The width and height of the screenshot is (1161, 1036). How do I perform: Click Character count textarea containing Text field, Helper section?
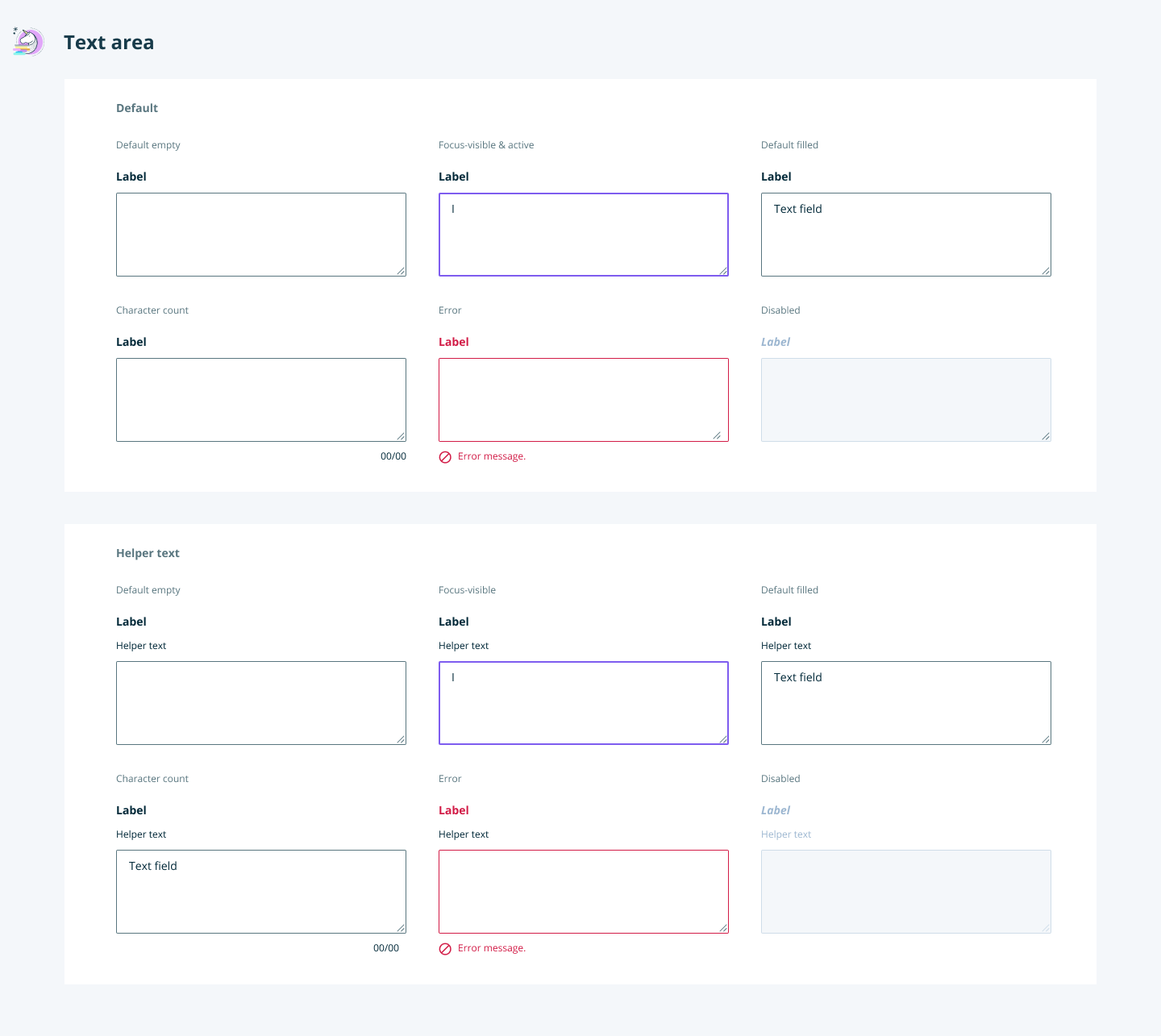click(x=261, y=892)
